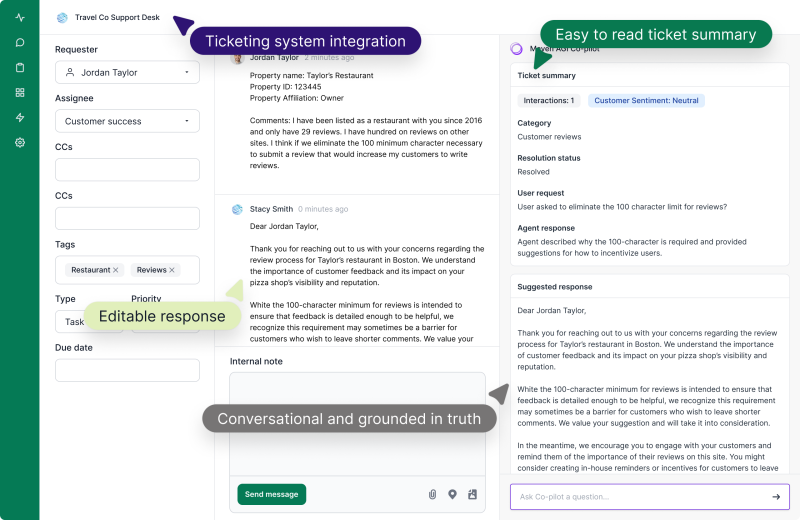Click the Dear Jordan Taylor line in suggested response
800x520 pixels.
coord(552,310)
